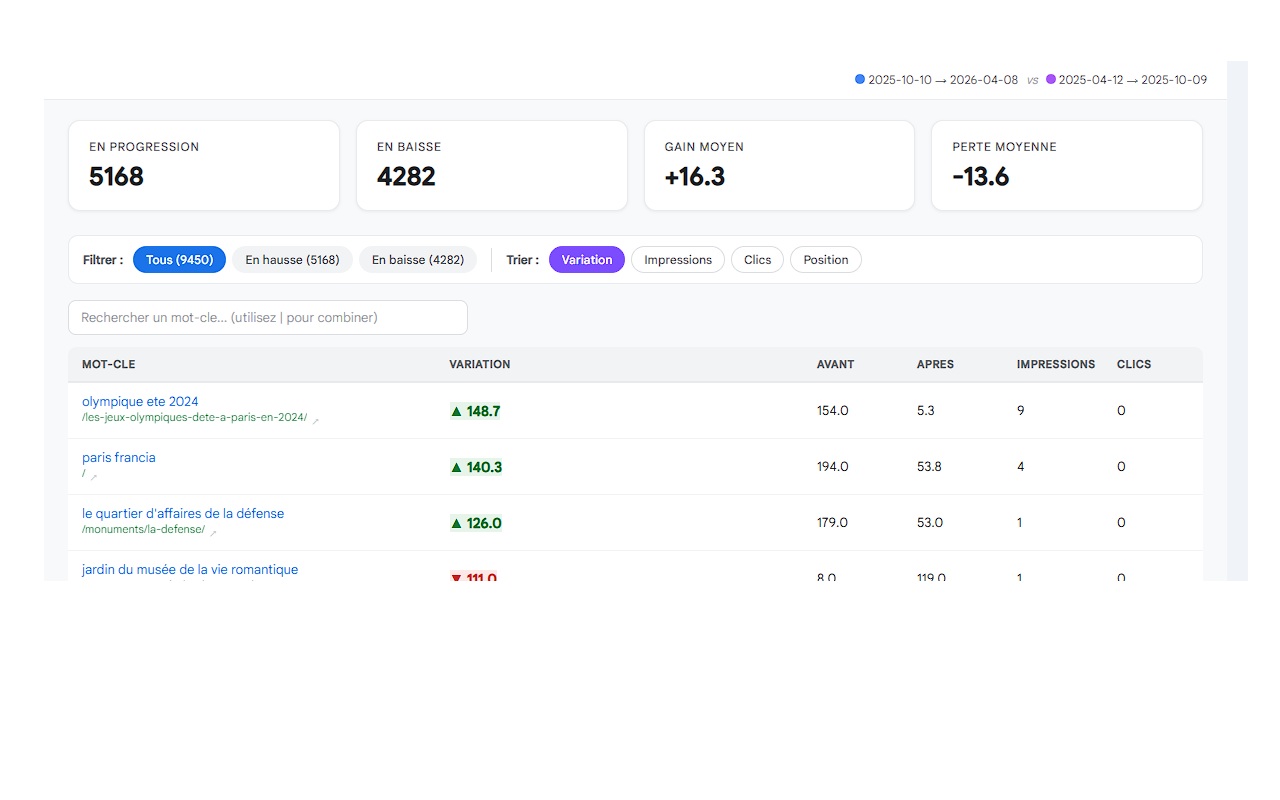Viewport: 1280px width, 800px height.
Task: Click the blue dot for the current period
Action: pyautogui.click(x=860, y=79)
